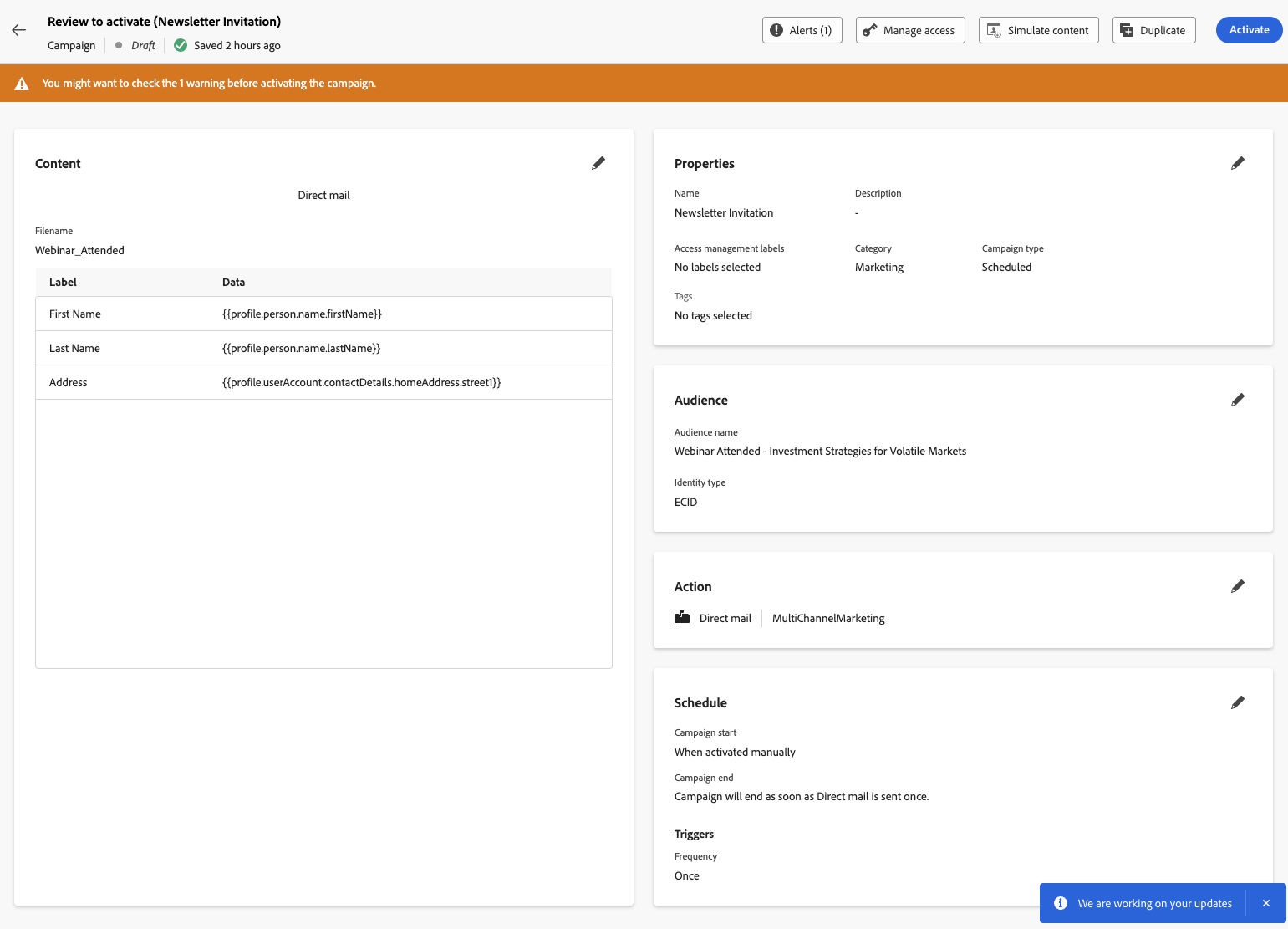Click the firstName profile expression
The width and height of the screenshot is (1288, 929).
click(x=302, y=314)
